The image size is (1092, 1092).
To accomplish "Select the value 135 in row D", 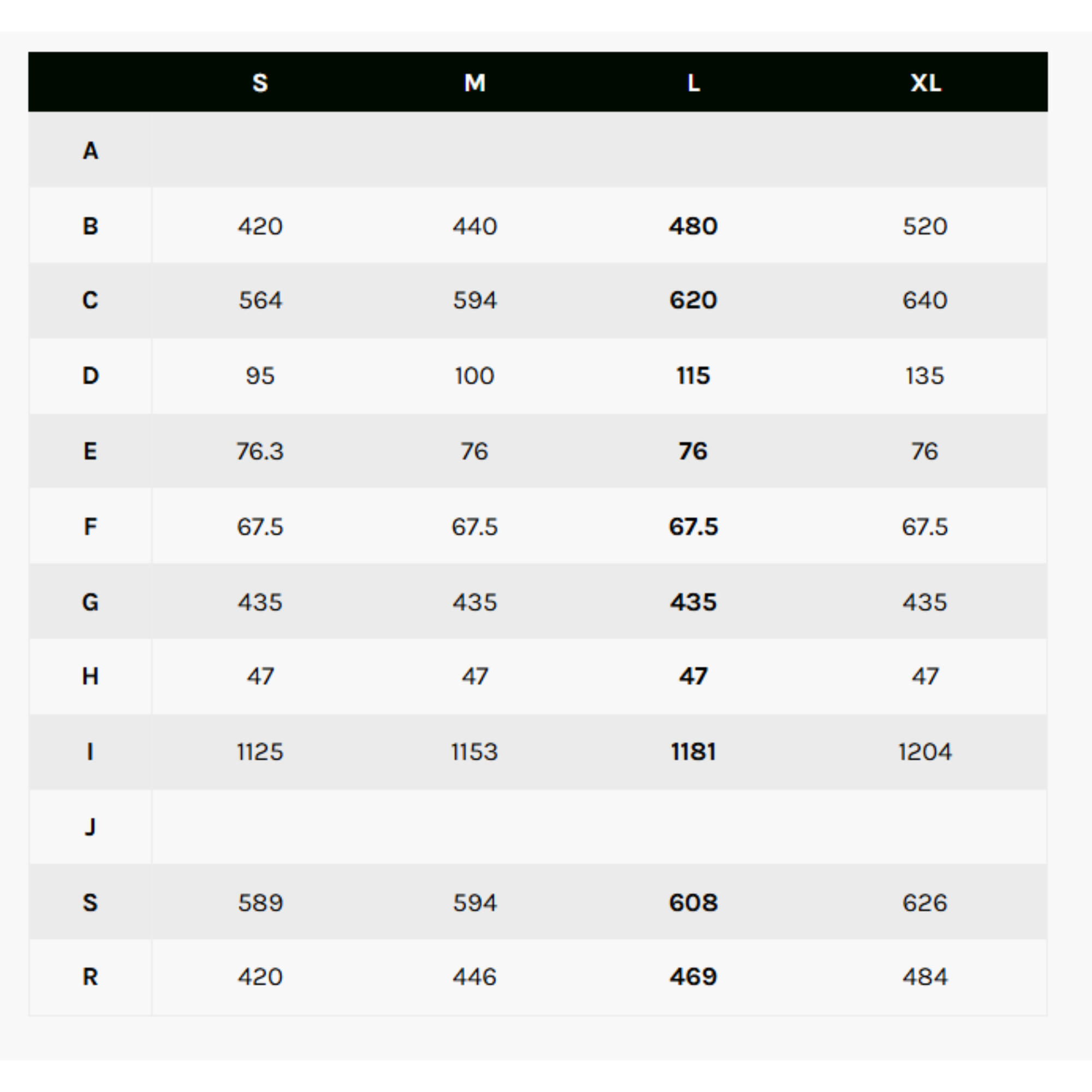I will tap(925, 376).
